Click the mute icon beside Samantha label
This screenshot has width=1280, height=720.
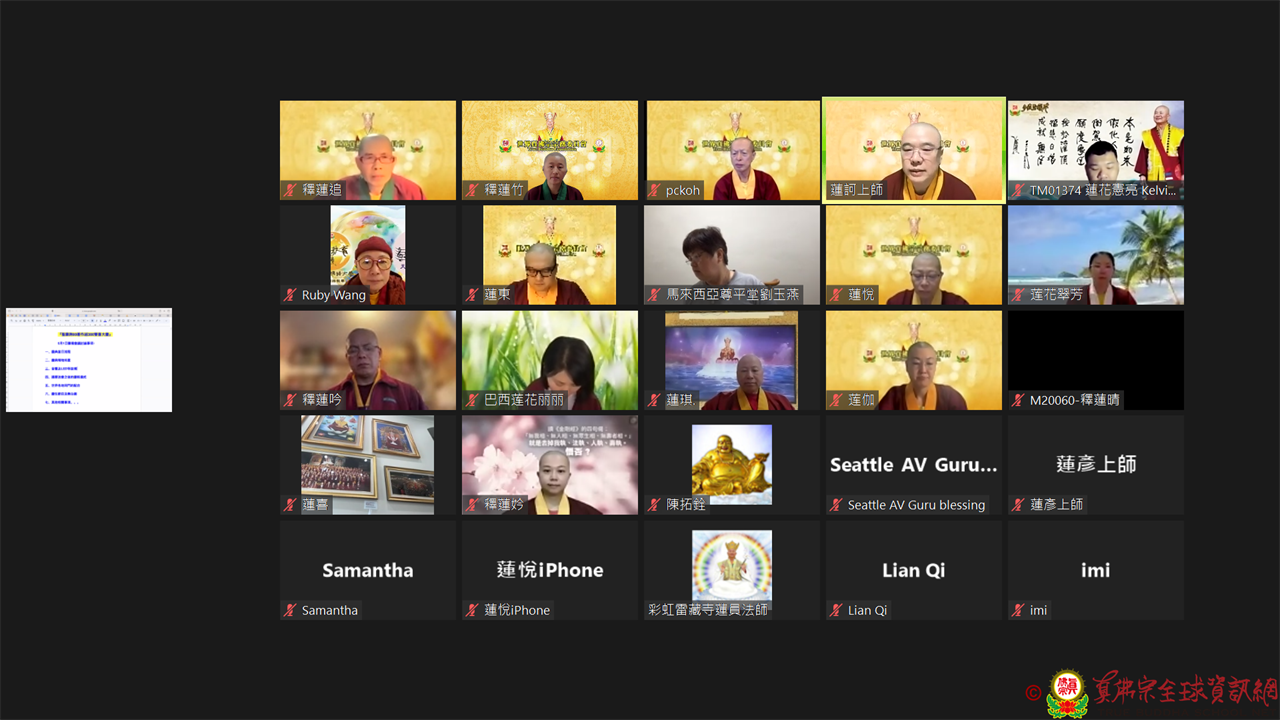tap(290, 610)
